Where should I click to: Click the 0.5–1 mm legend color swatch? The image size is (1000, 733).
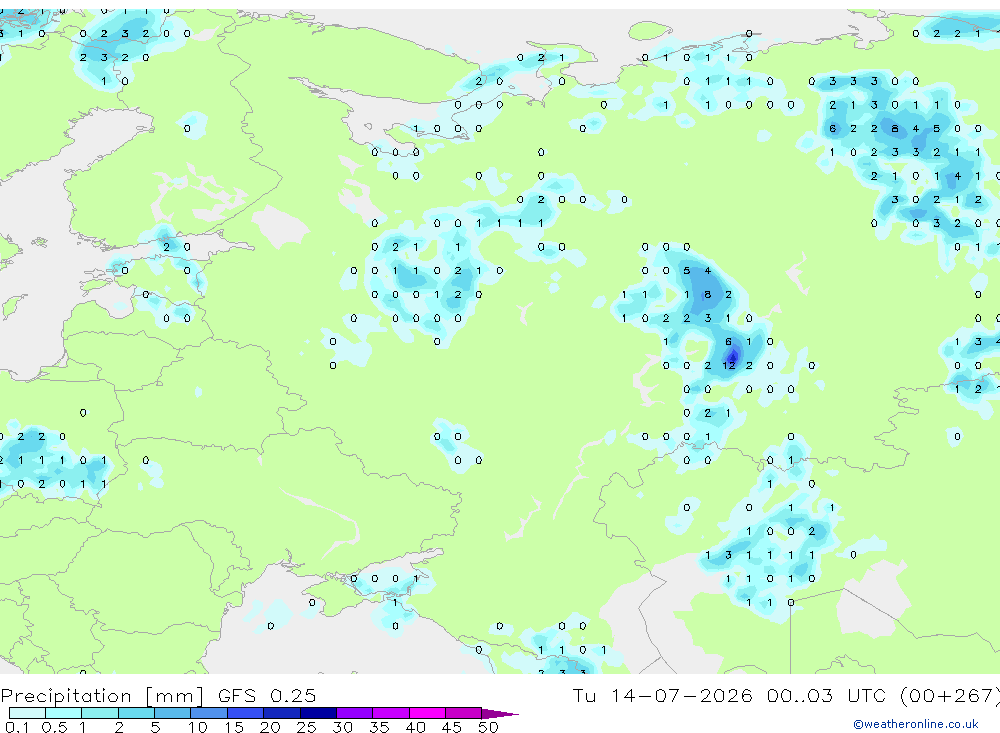64,713
